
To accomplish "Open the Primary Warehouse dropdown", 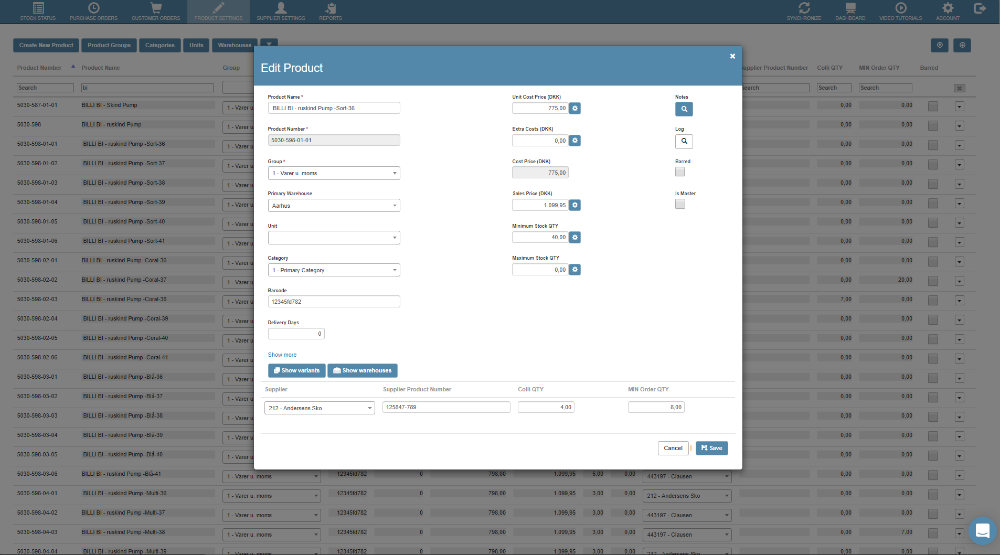I will 334,205.
